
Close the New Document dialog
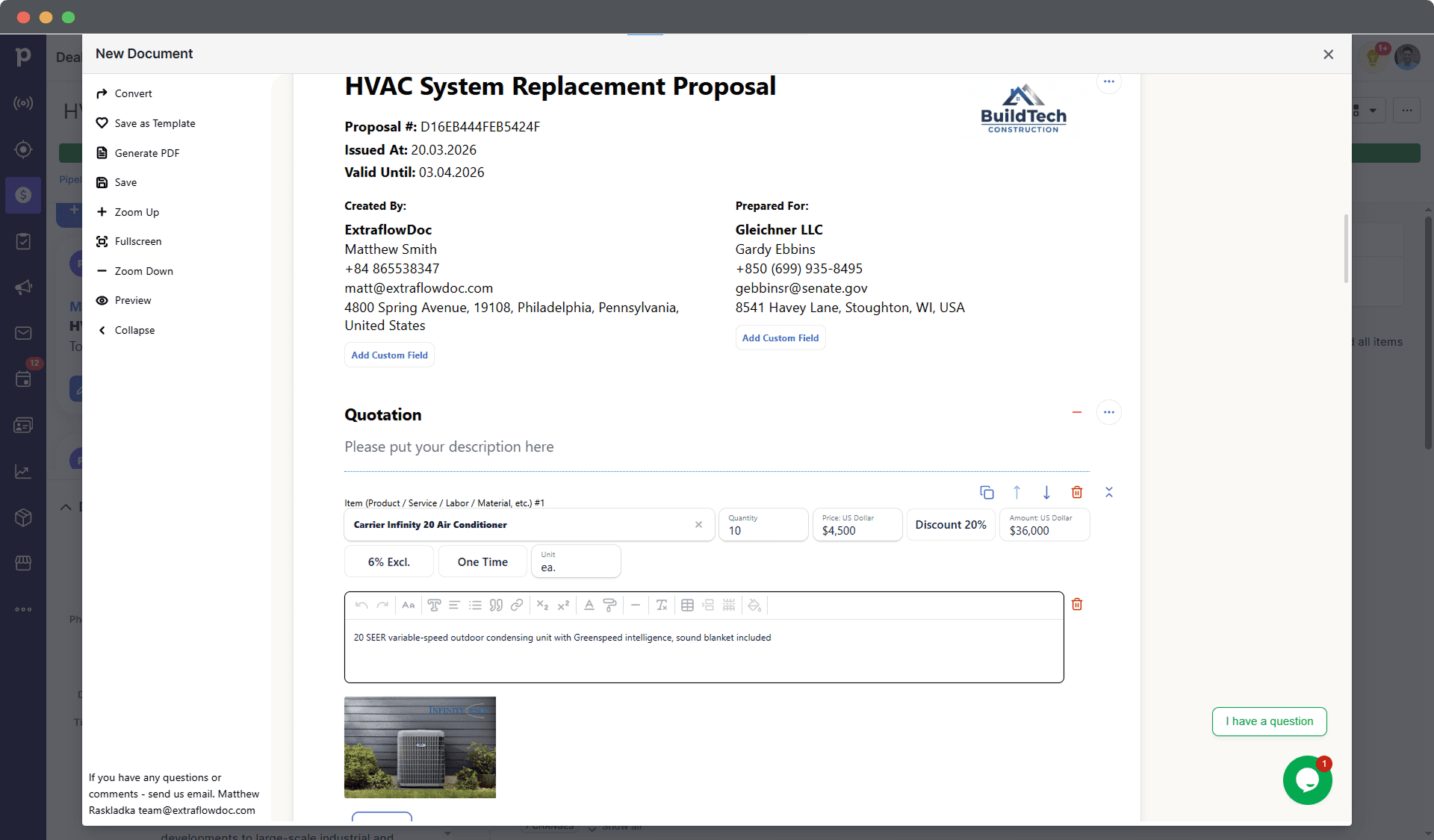1328,55
